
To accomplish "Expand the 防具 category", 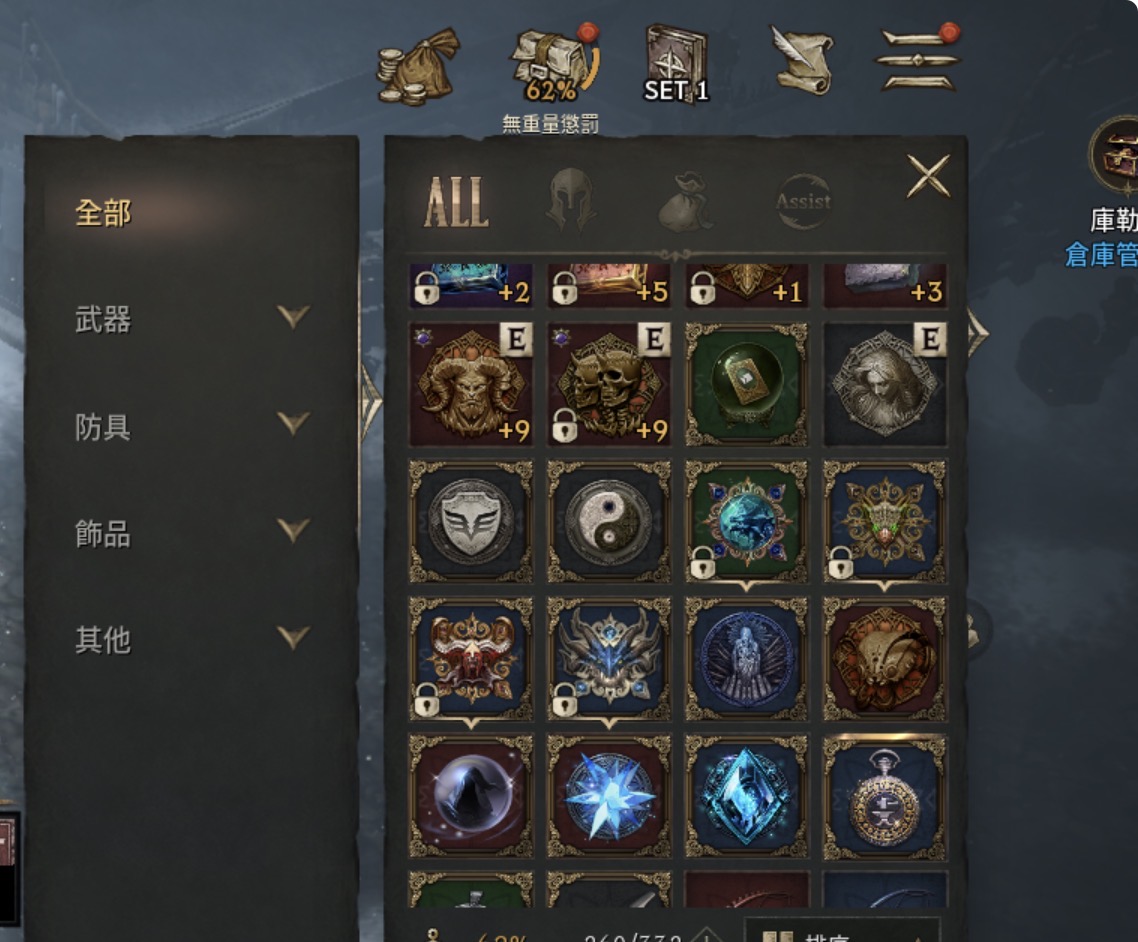I will (x=192, y=426).
